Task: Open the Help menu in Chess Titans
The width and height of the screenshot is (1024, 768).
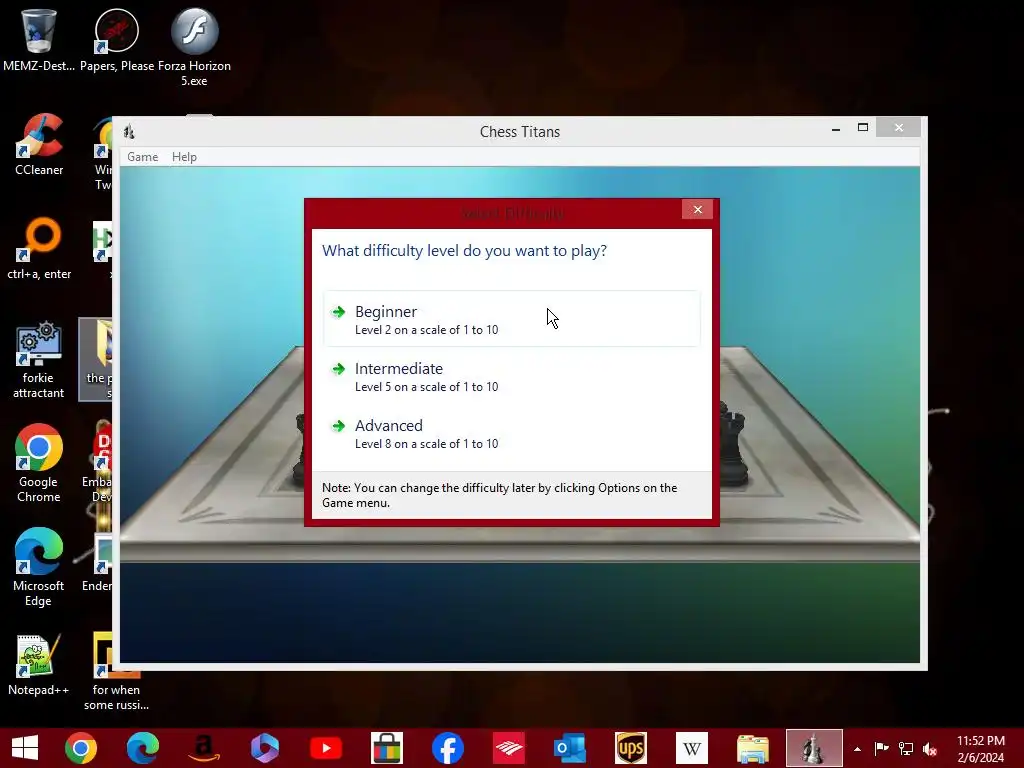Action: coord(184,157)
